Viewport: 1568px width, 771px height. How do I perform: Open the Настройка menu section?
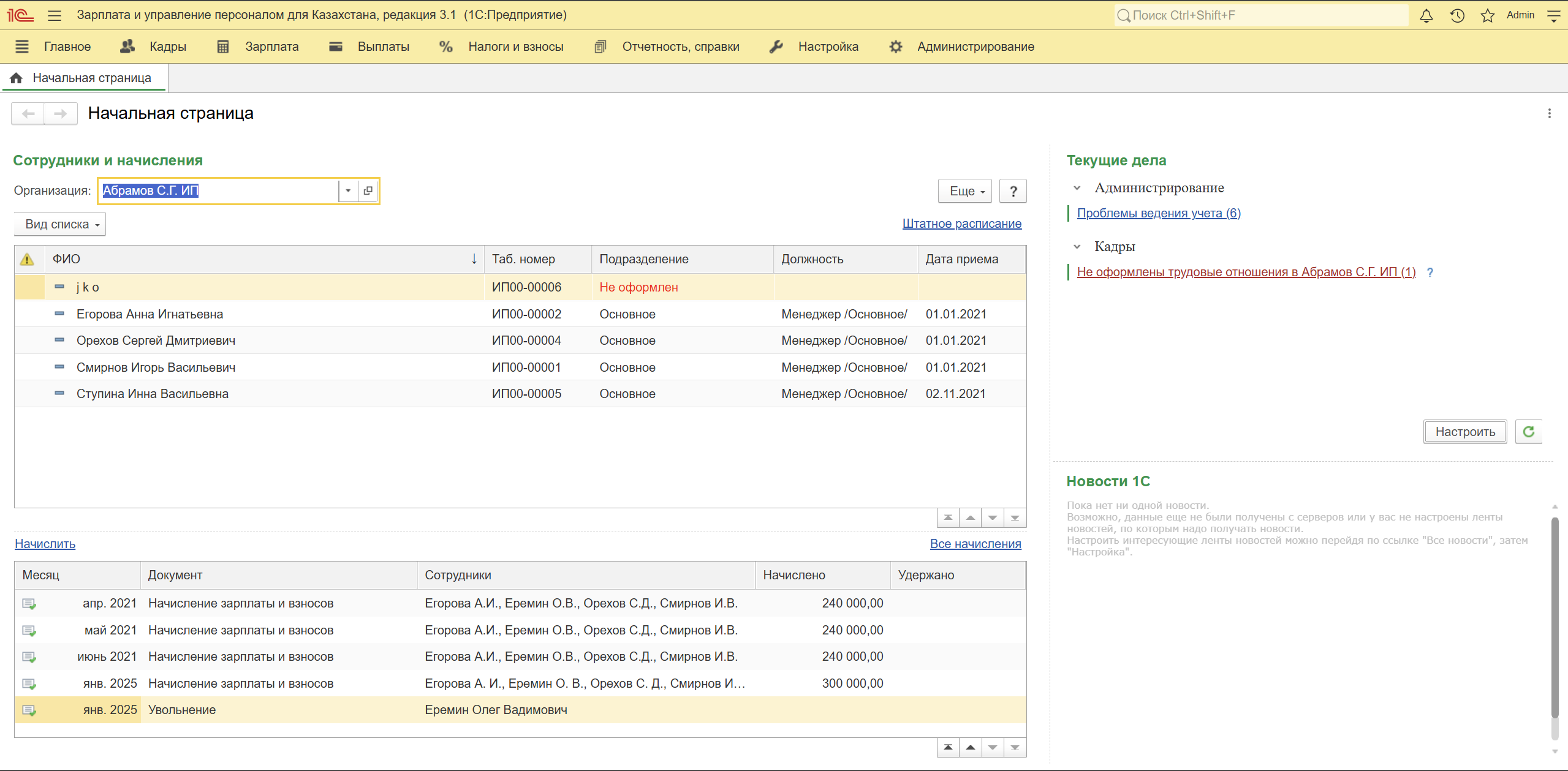point(814,47)
